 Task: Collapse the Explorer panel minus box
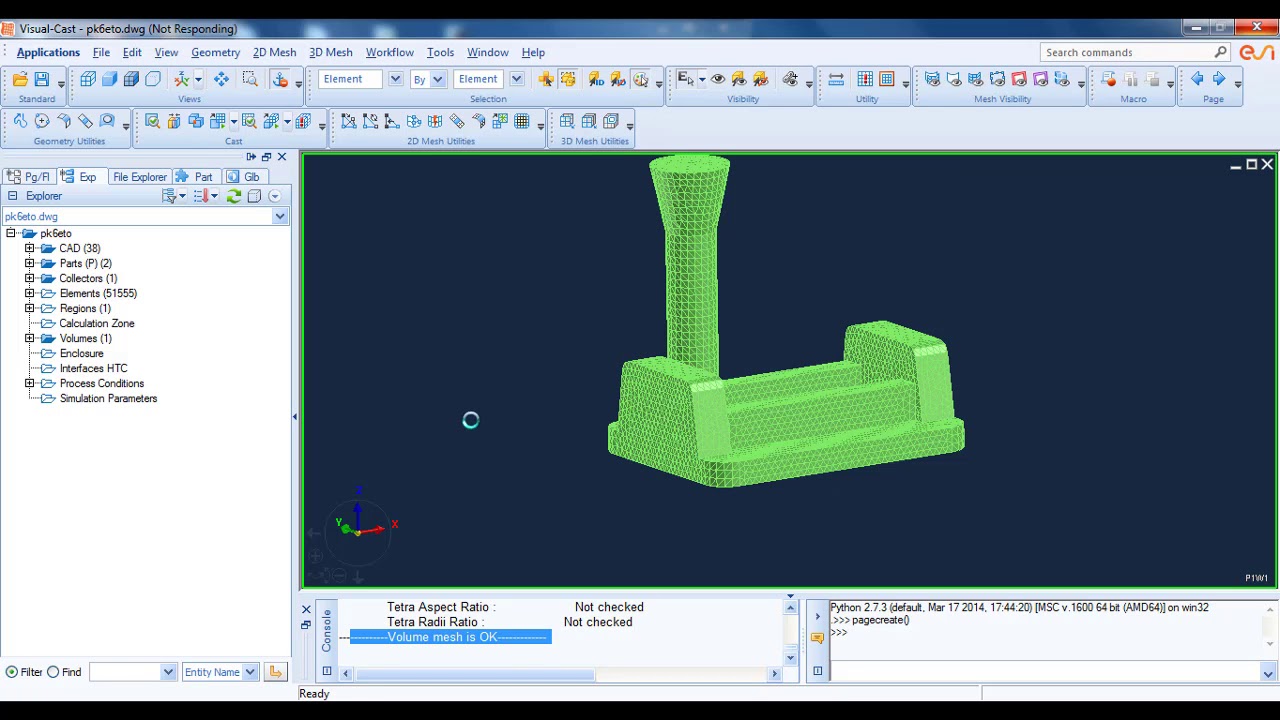[12, 196]
